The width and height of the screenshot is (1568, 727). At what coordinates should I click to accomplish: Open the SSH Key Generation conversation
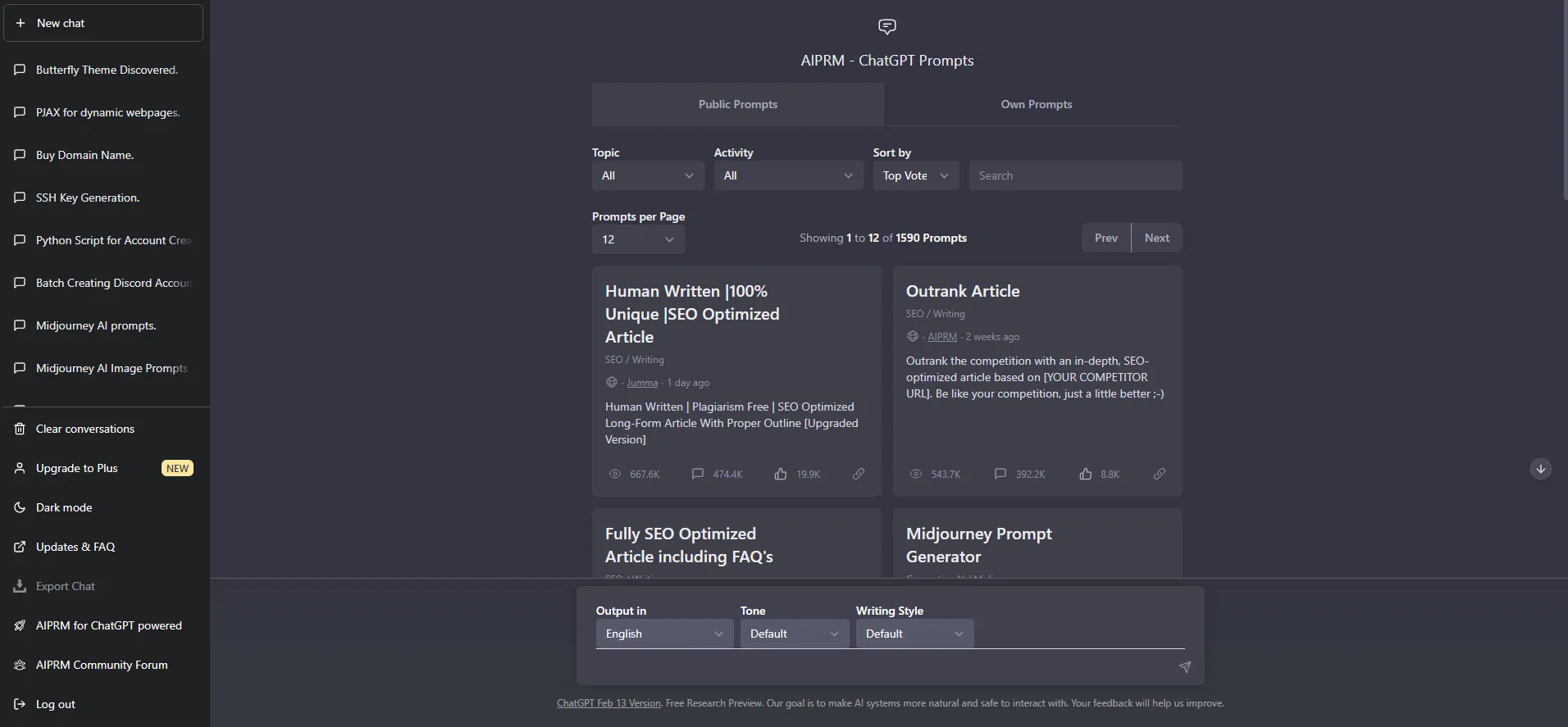(x=105, y=198)
